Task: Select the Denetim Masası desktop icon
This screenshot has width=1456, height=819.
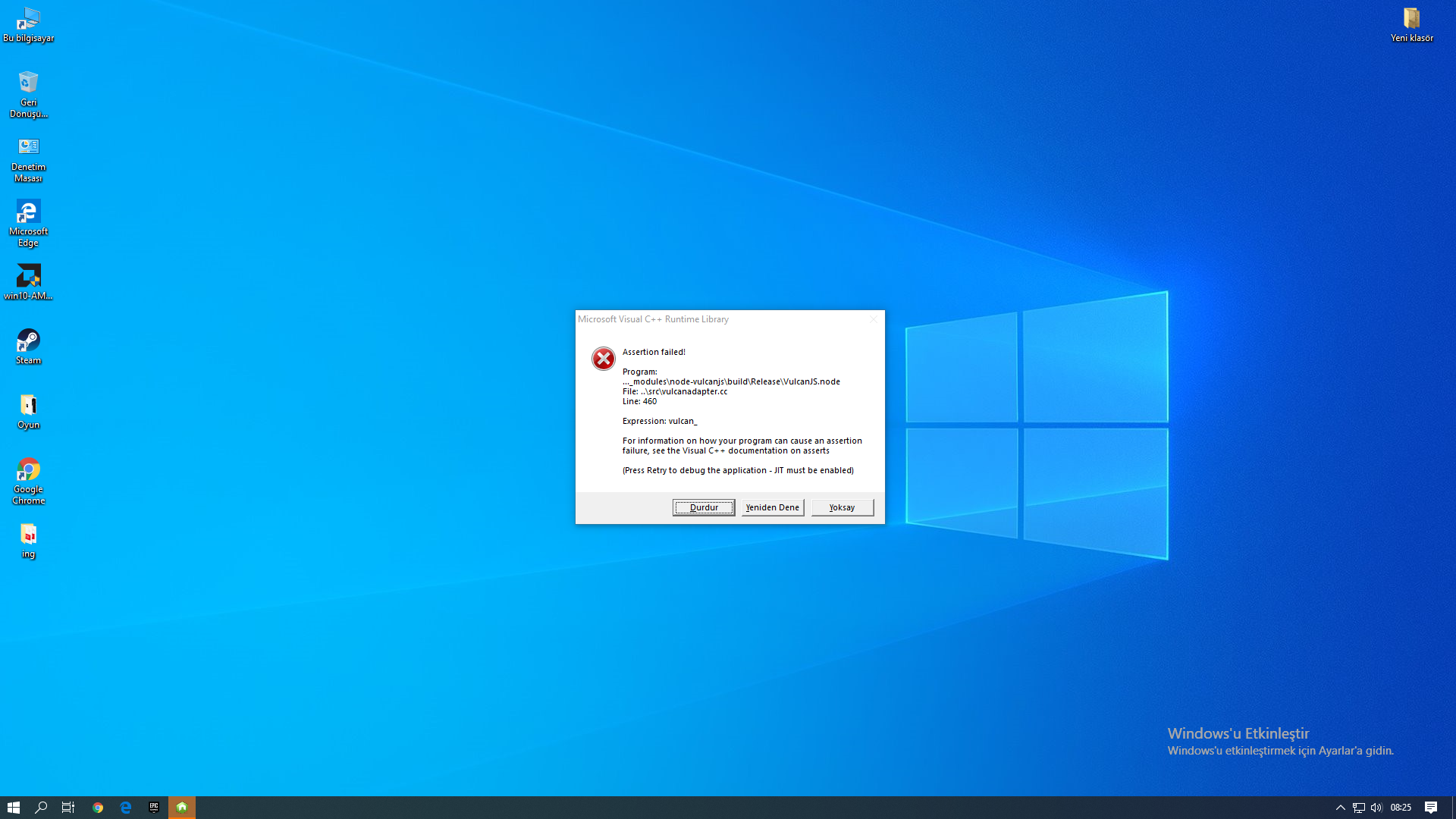Action: (28, 159)
